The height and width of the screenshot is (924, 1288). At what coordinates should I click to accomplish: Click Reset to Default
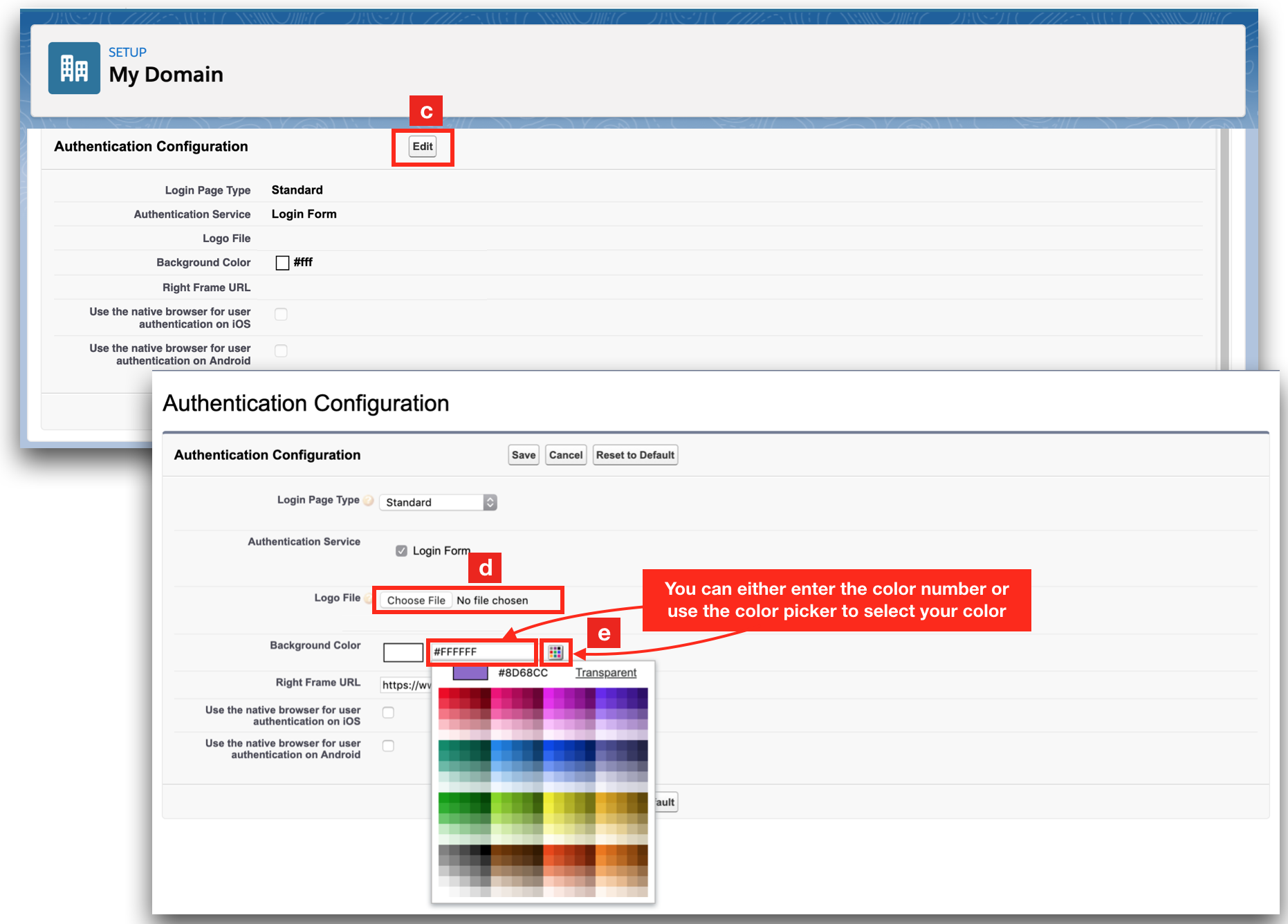(x=634, y=454)
